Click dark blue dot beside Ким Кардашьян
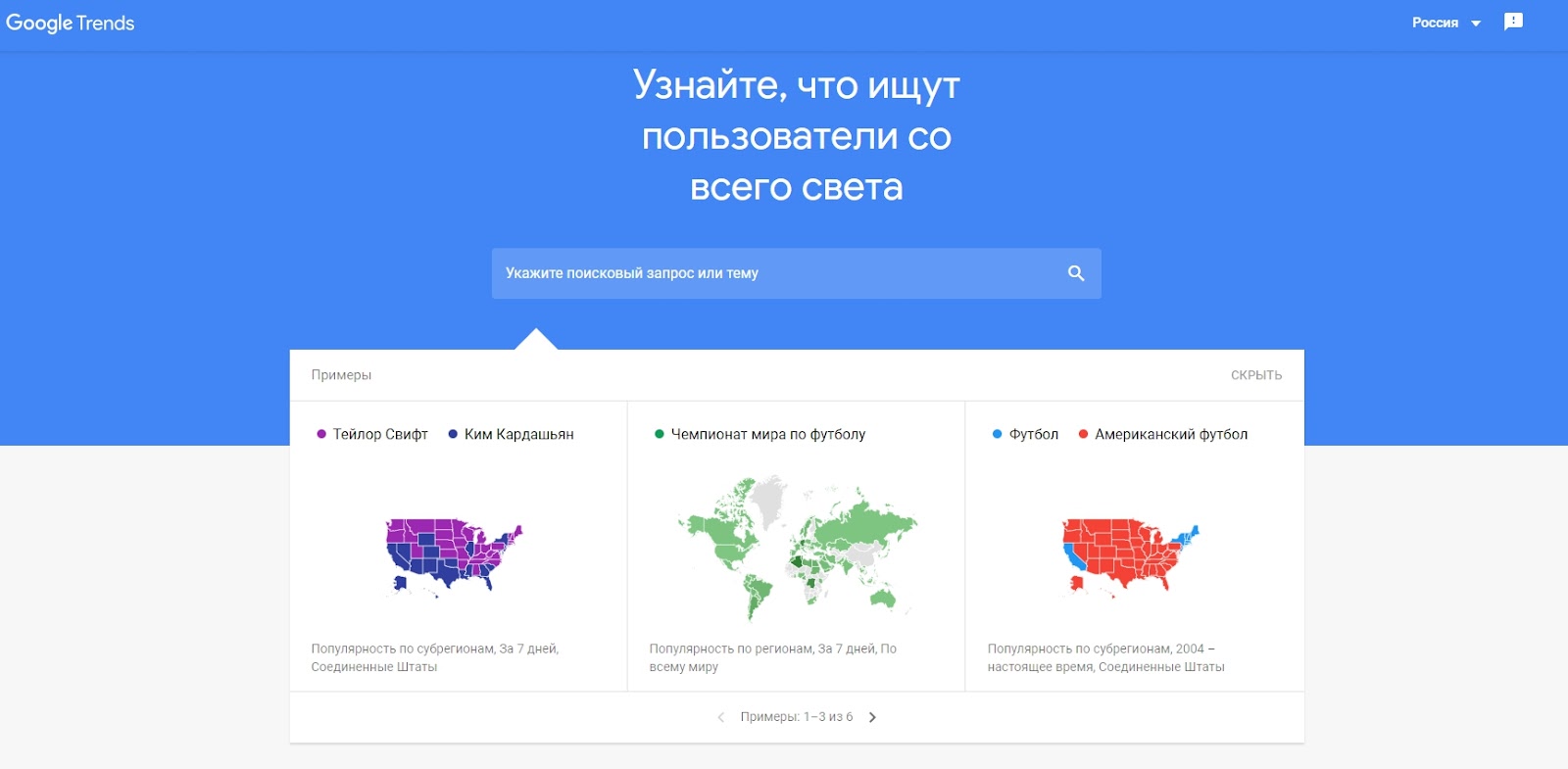1568x769 pixels. [x=453, y=434]
